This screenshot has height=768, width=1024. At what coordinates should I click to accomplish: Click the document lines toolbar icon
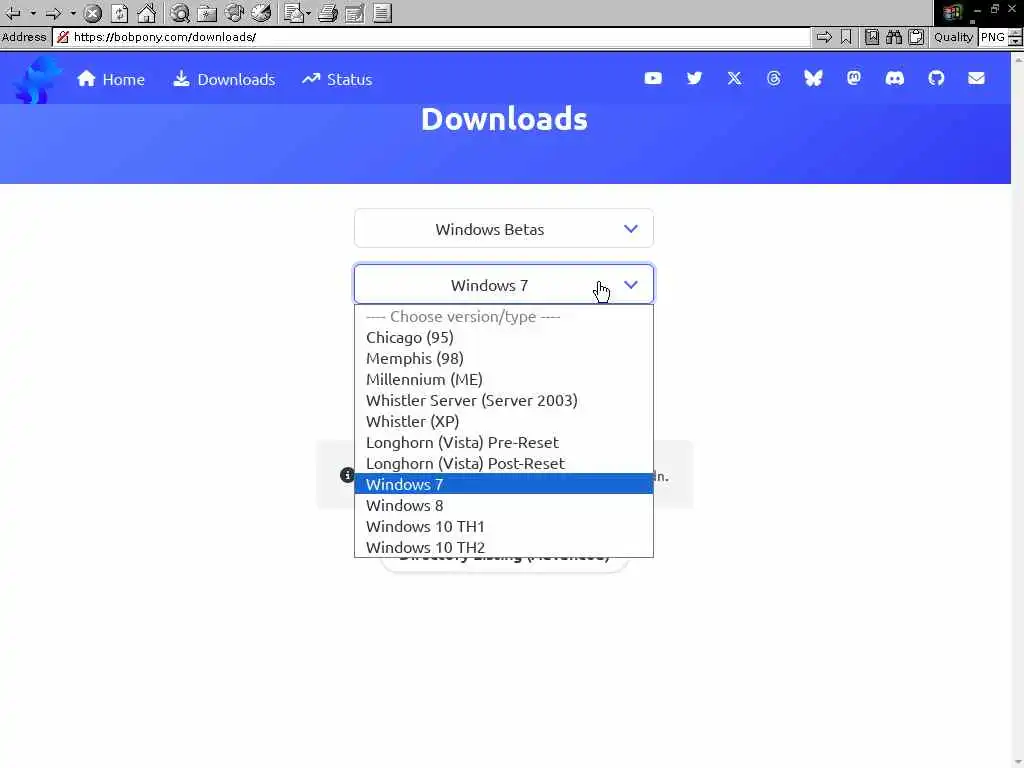point(383,12)
